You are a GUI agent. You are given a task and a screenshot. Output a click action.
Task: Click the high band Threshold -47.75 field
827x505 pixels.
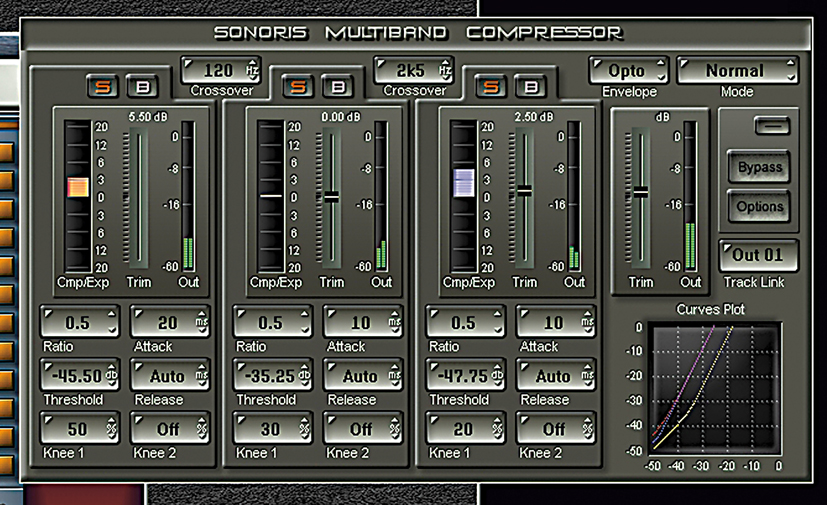tap(466, 376)
